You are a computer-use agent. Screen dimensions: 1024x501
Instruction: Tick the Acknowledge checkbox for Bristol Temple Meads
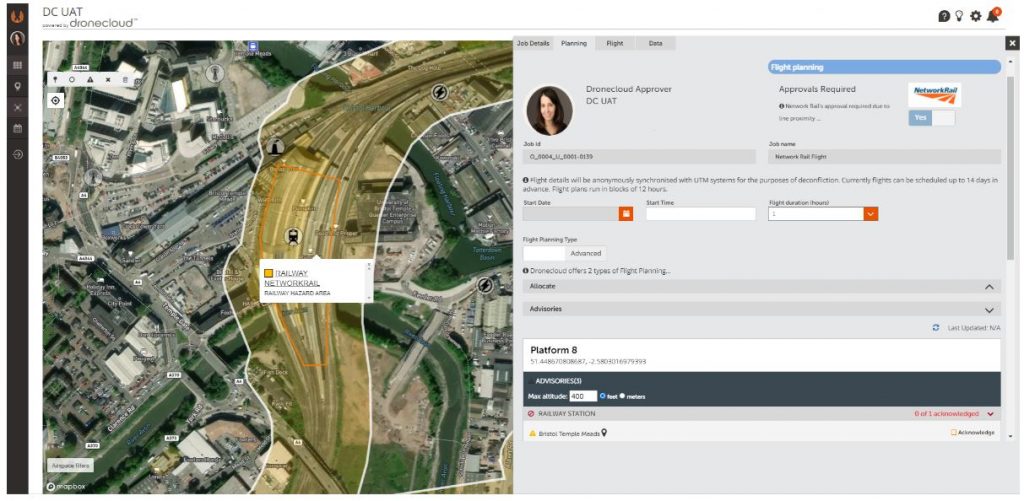[x=953, y=432]
